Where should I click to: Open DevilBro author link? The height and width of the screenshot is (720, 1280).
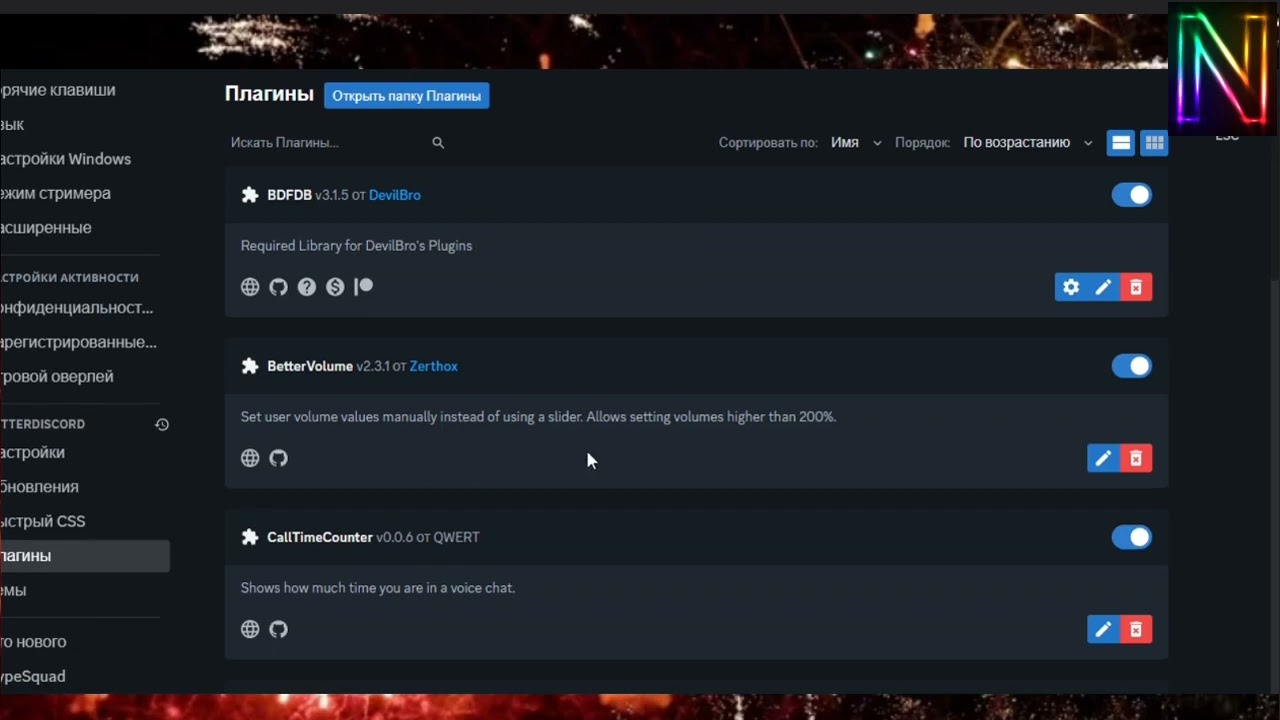tap(395, 195)
